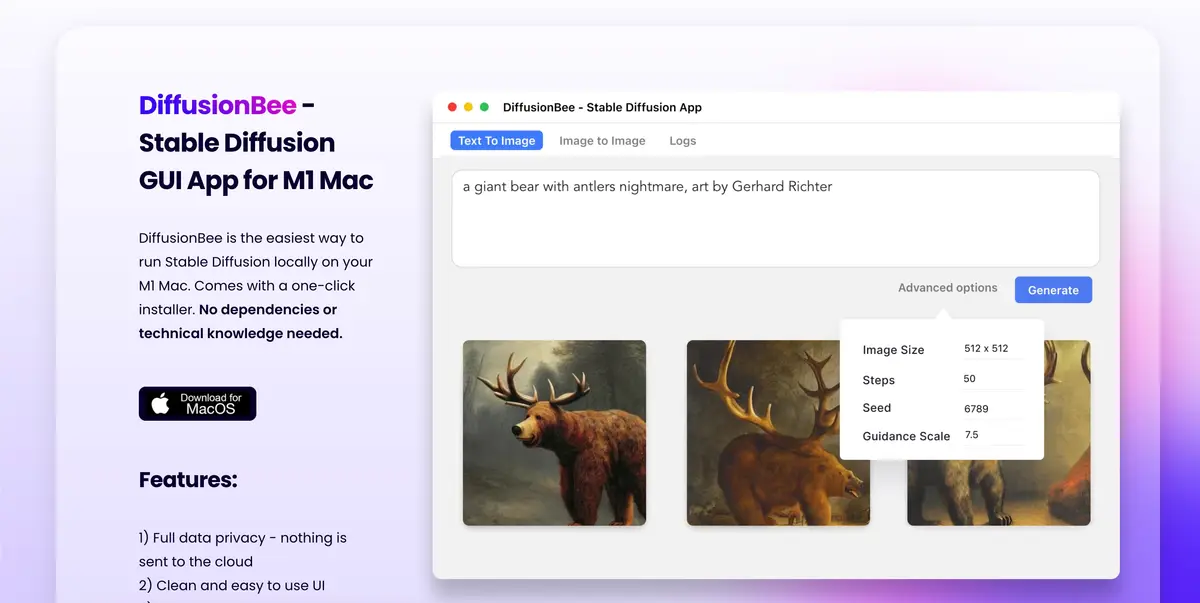1200x603 pixels.
Task: Click the prompt text field
Action: [775, 218]
